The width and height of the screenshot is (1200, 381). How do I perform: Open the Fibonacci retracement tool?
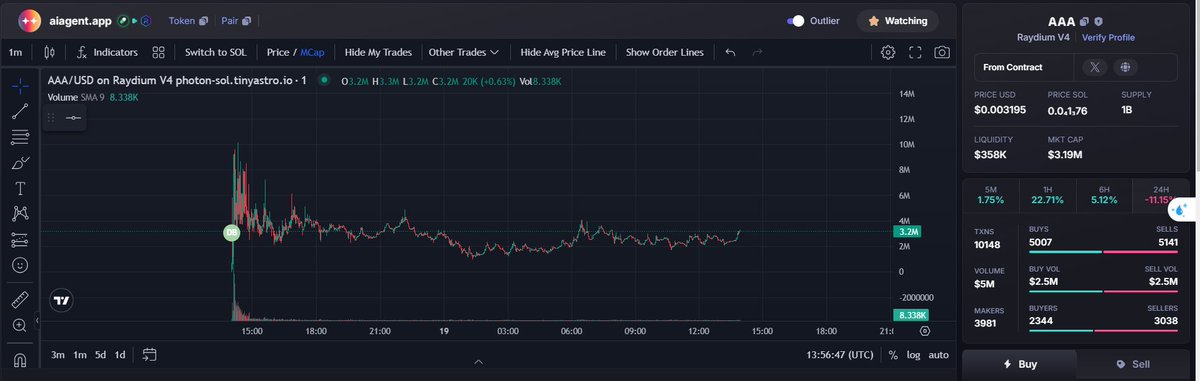(20, 136)
